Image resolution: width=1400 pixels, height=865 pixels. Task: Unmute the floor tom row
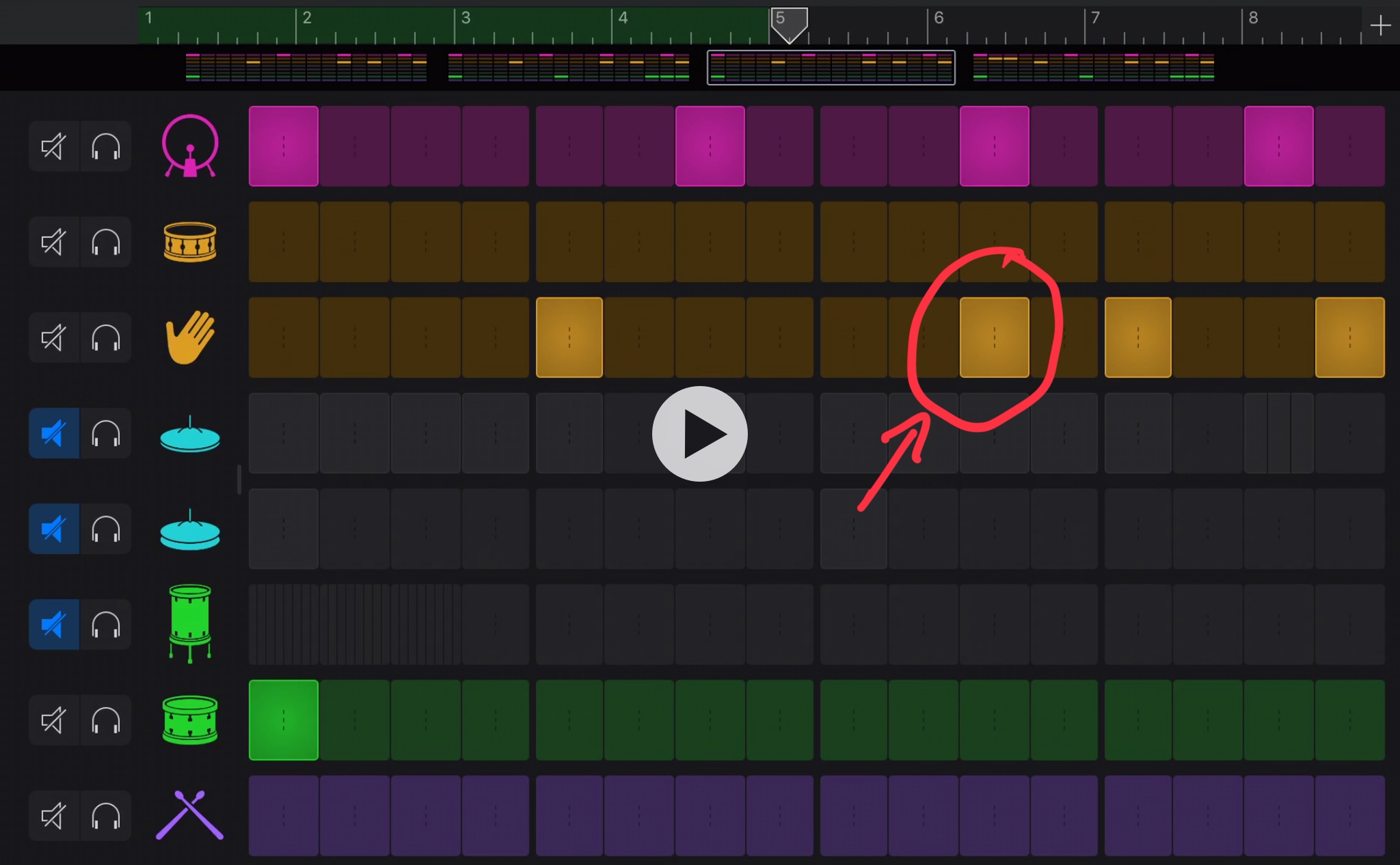[53, 624]
